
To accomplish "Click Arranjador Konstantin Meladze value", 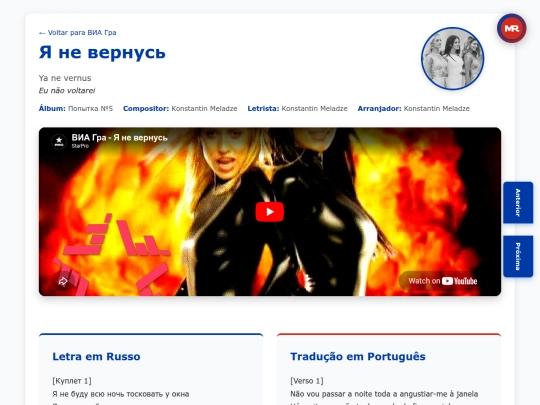I will [437, 108].
